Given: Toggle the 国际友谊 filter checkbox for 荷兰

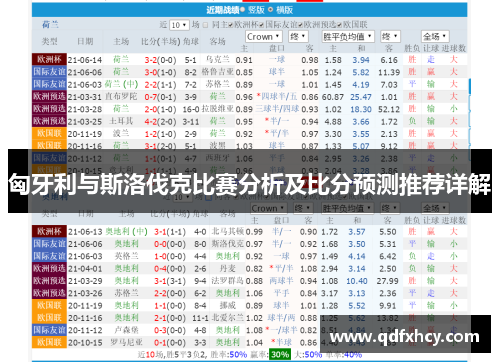Looking at the screenshot, I should 261,25.
